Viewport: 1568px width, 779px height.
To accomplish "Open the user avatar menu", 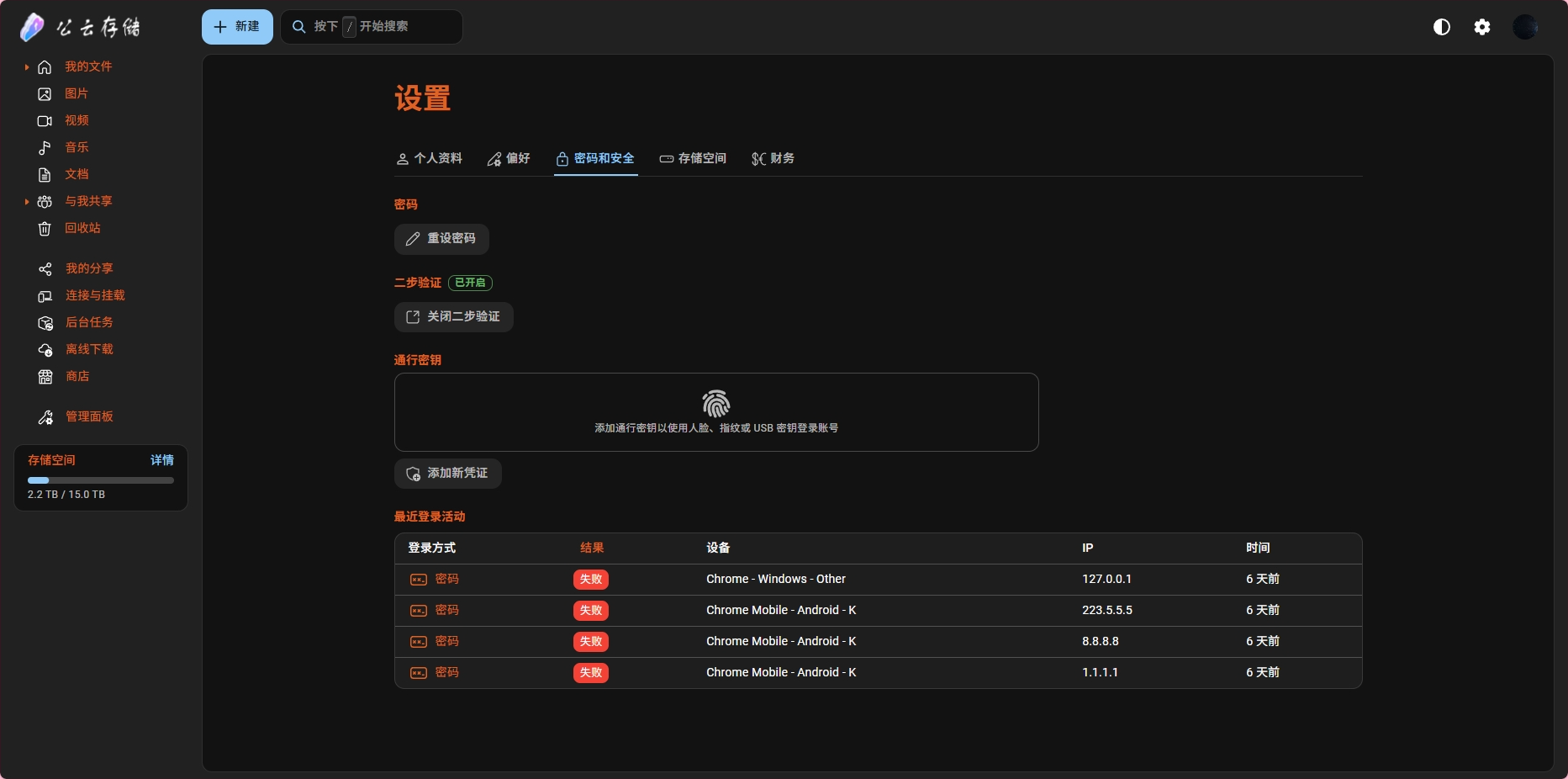I will [x=1525, y=27].
